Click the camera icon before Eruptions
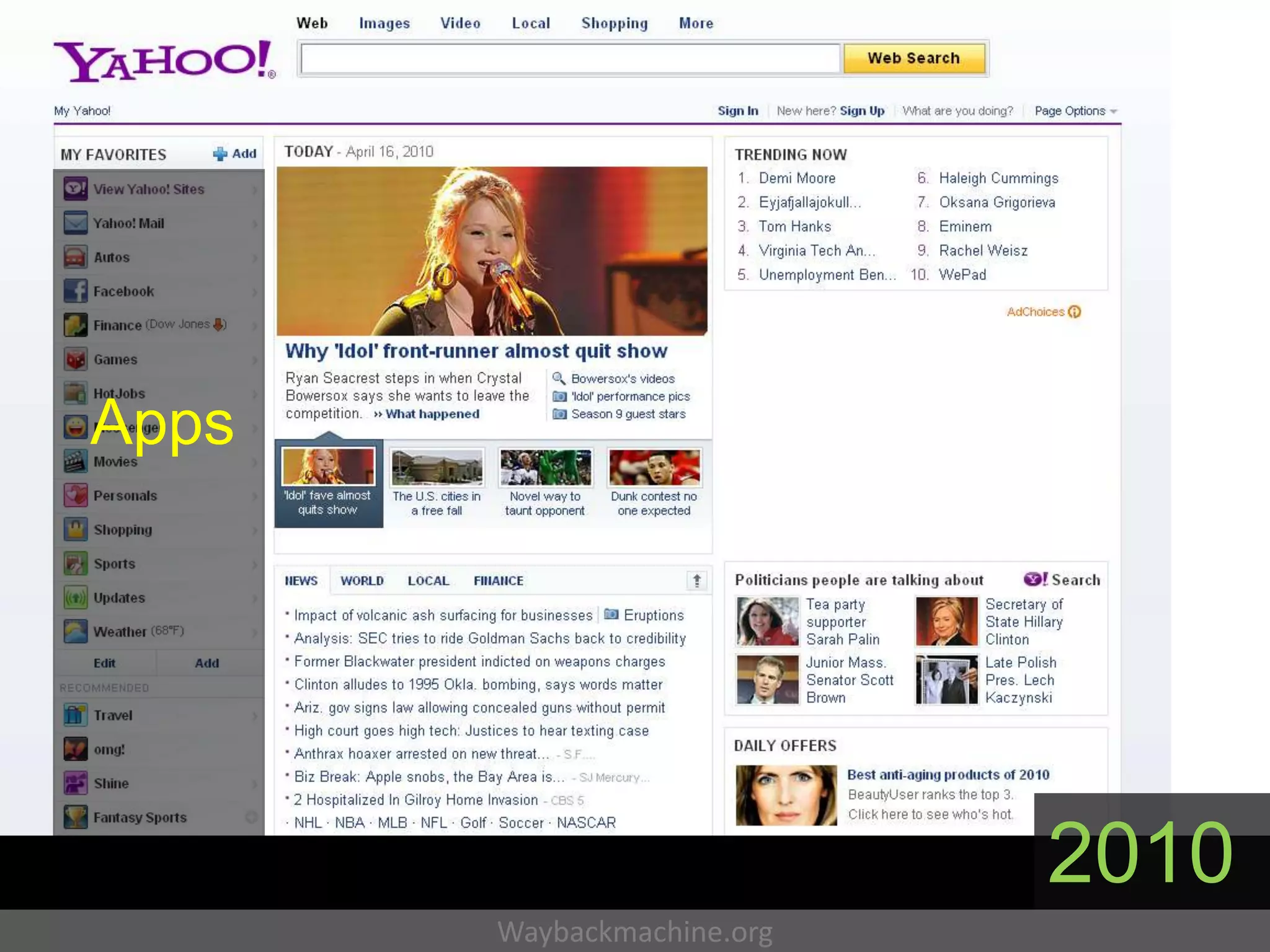 611,614
